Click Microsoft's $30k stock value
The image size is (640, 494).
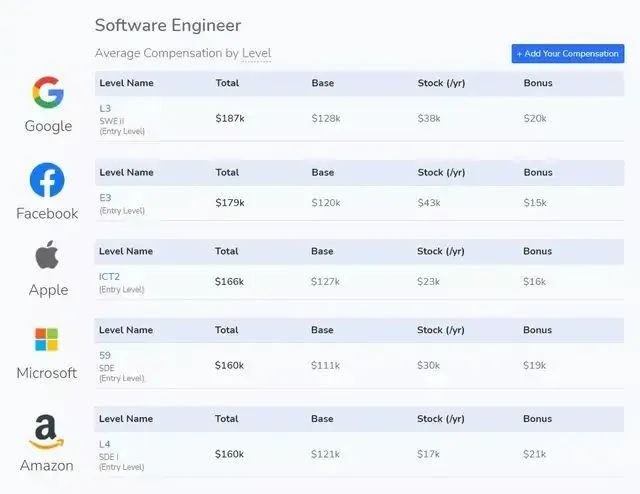[429, 365]
